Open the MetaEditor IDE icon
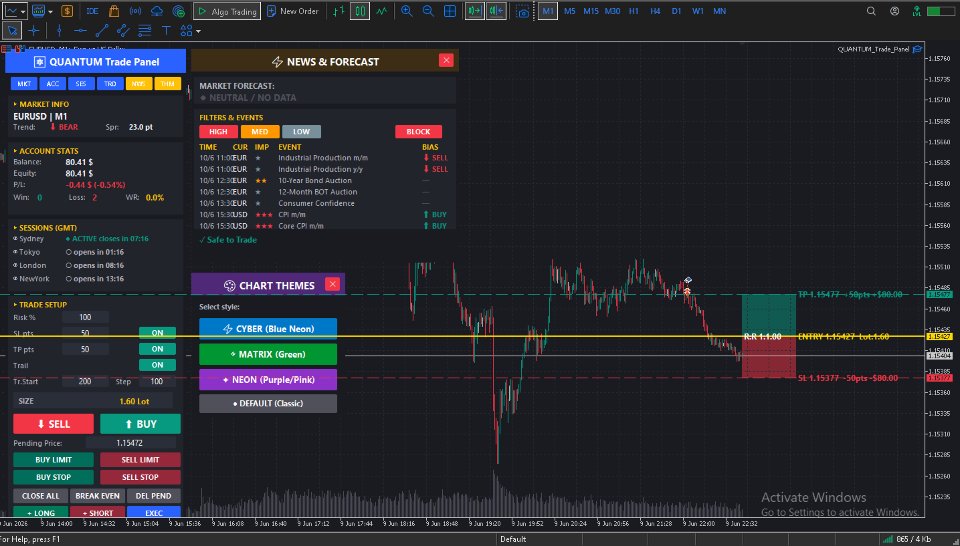This screenshot has height=546, width=960. pyautogui.click(x=92, y=11)
